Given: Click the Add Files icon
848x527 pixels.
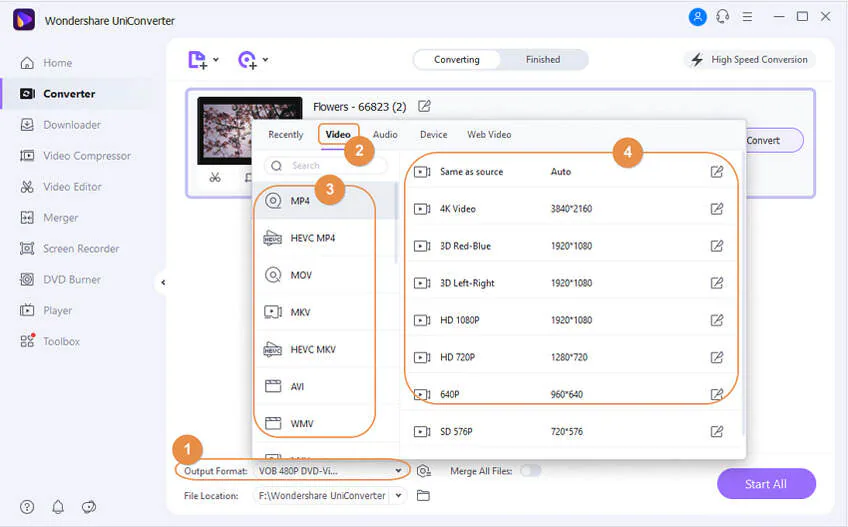Looking at the screenshot, I should (x=197, y=60).
